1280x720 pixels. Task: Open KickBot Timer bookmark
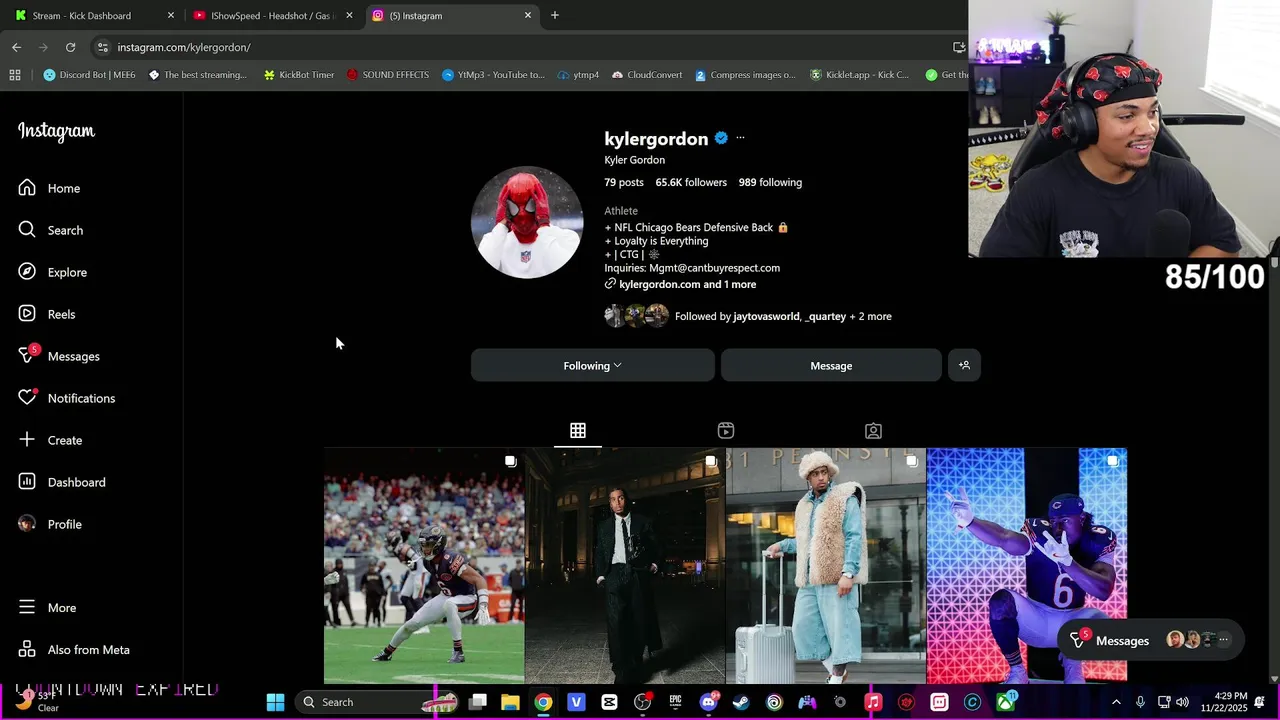point(299,75)
